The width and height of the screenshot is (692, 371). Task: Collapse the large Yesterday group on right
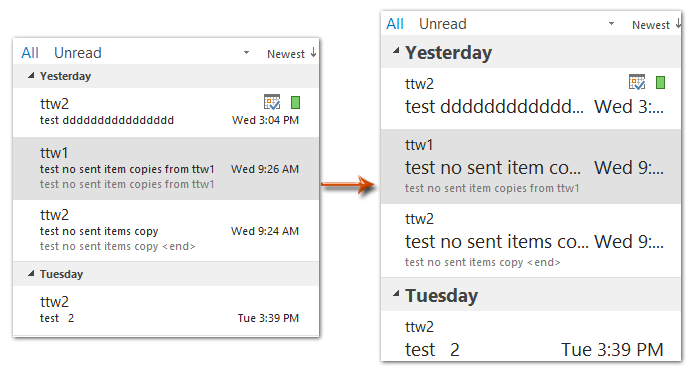396,51
